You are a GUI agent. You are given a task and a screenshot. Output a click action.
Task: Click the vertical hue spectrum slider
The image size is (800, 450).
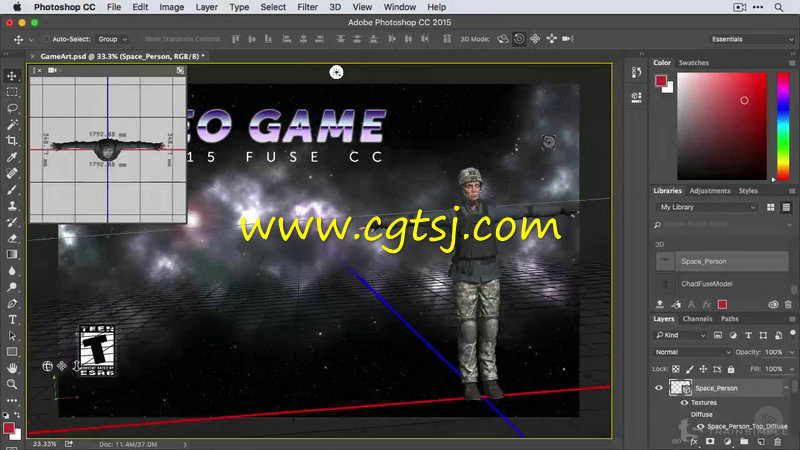(783, 126)
